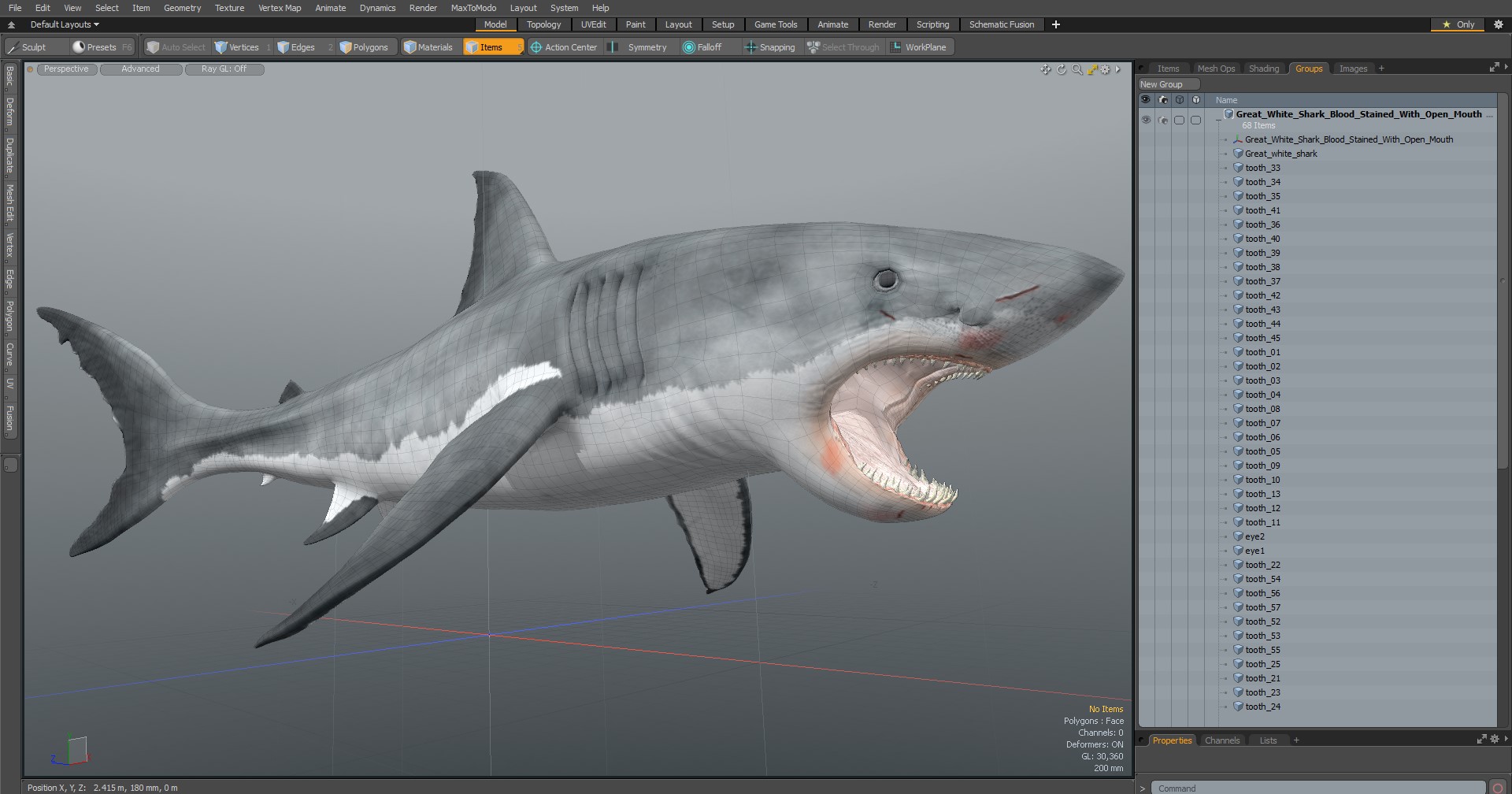Expand the Great_white_shark mesh item
This screenshot has width=1512, height=794.
[x=1225, y=154]
